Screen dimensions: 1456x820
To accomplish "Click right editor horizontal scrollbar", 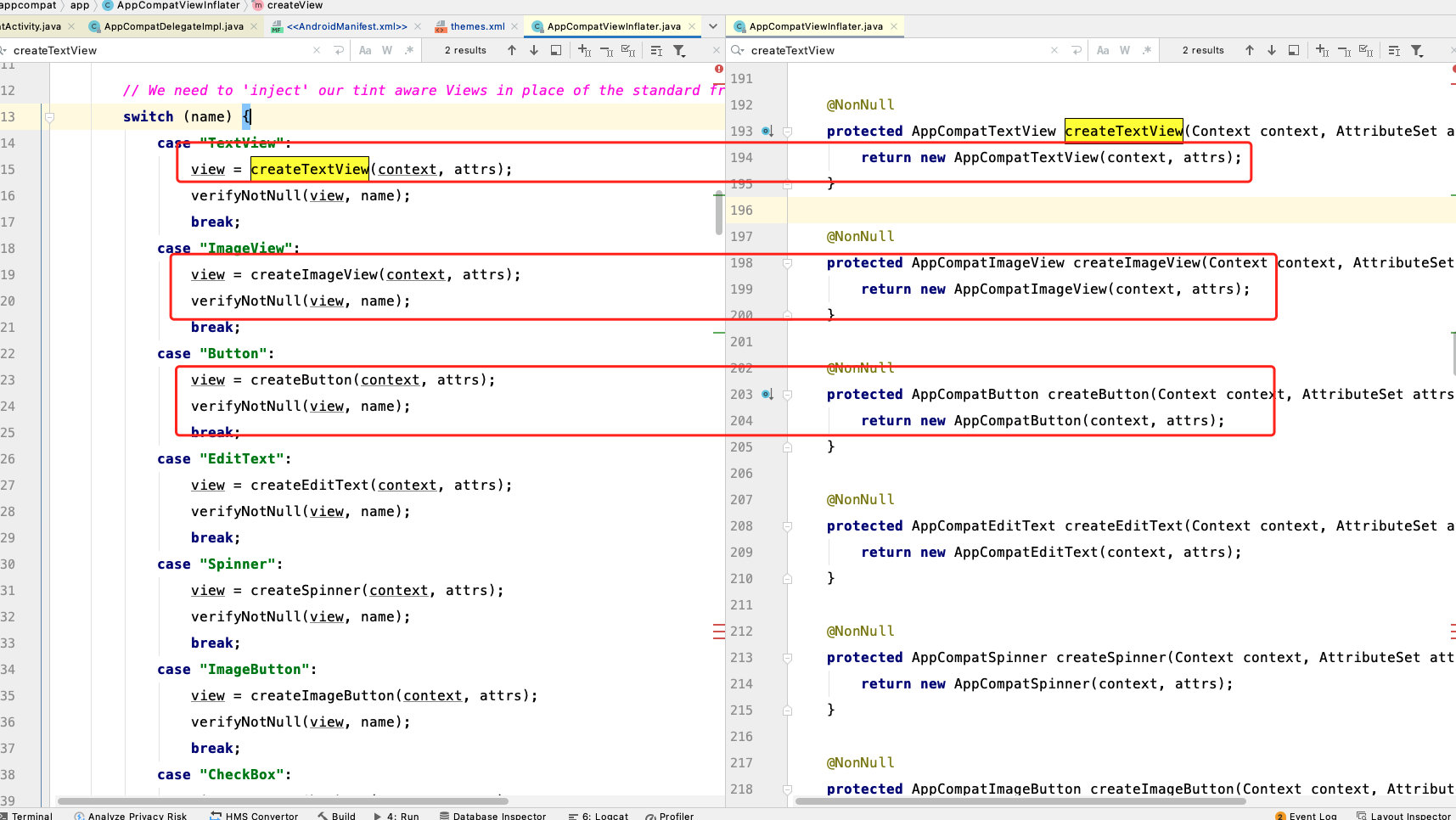I will click(1020, 800).
